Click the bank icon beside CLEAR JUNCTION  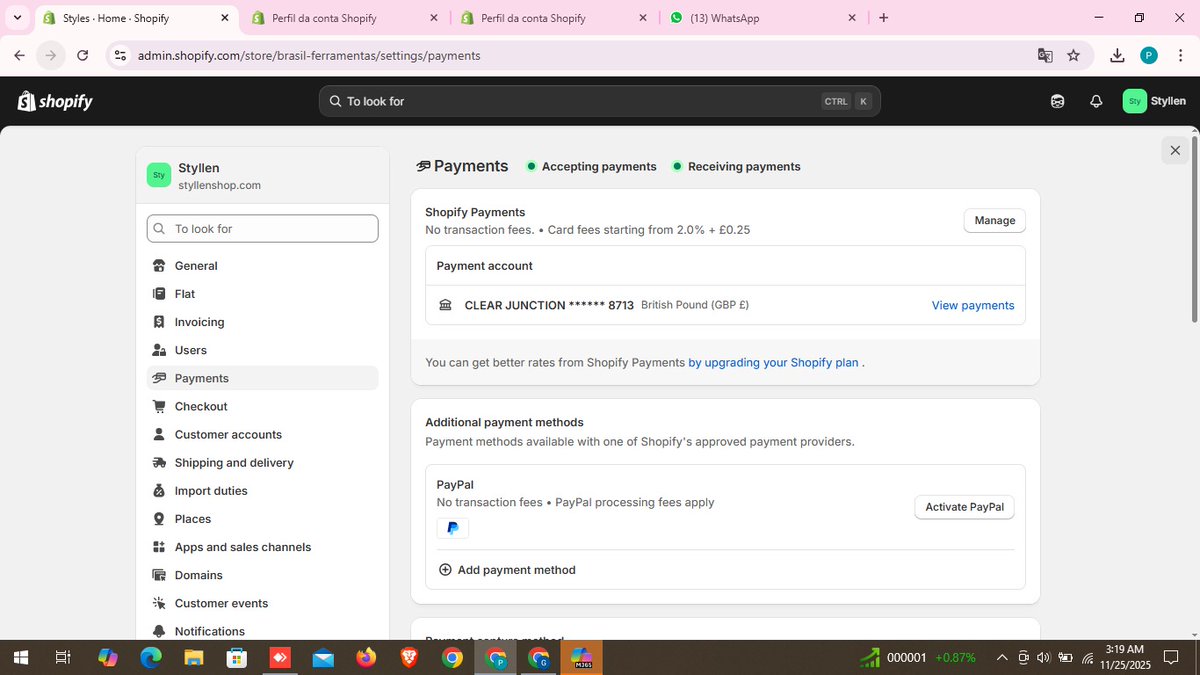pyautogui.click(x=446, y=305)
